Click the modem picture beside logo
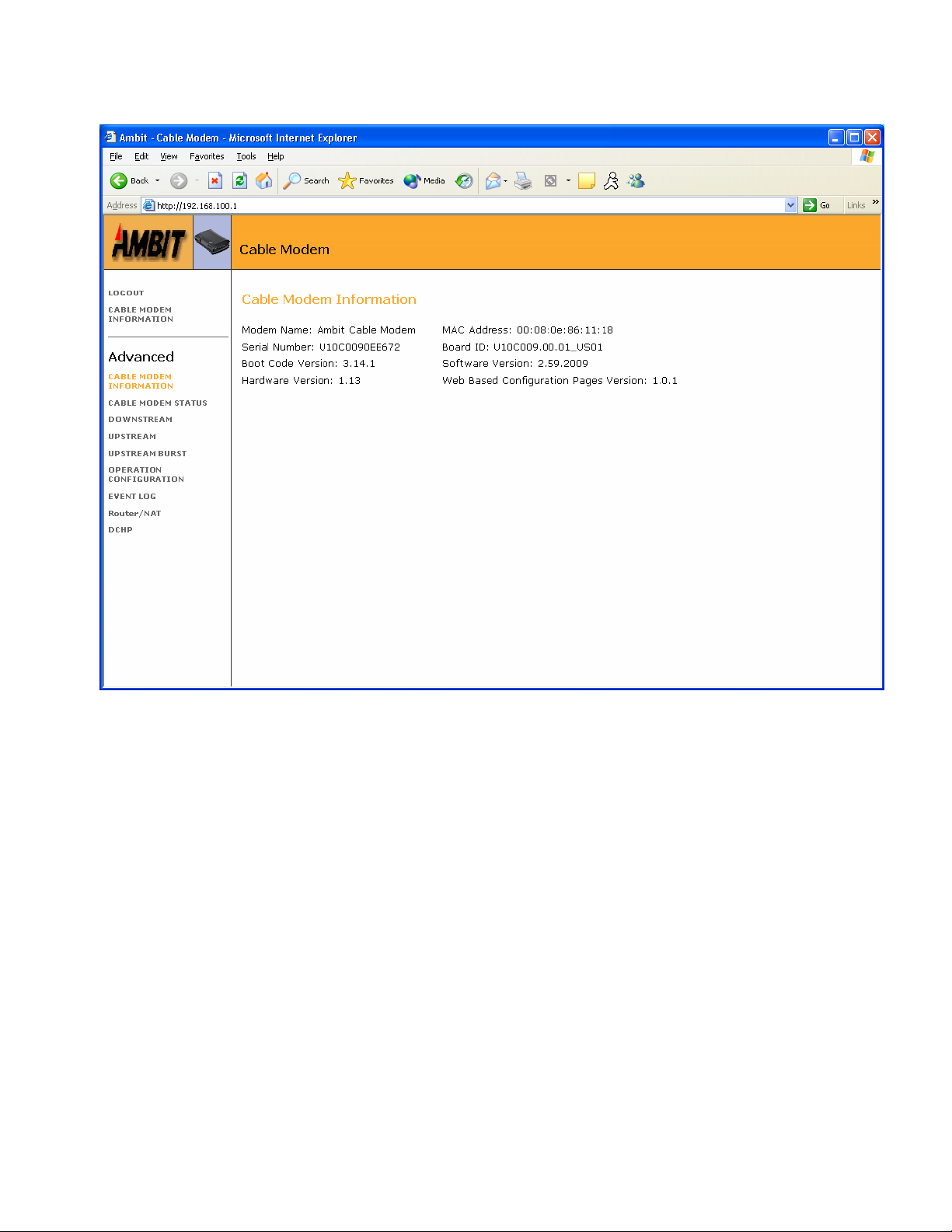The width and height of the screenshot is (952, 1232). pos(212,243)
